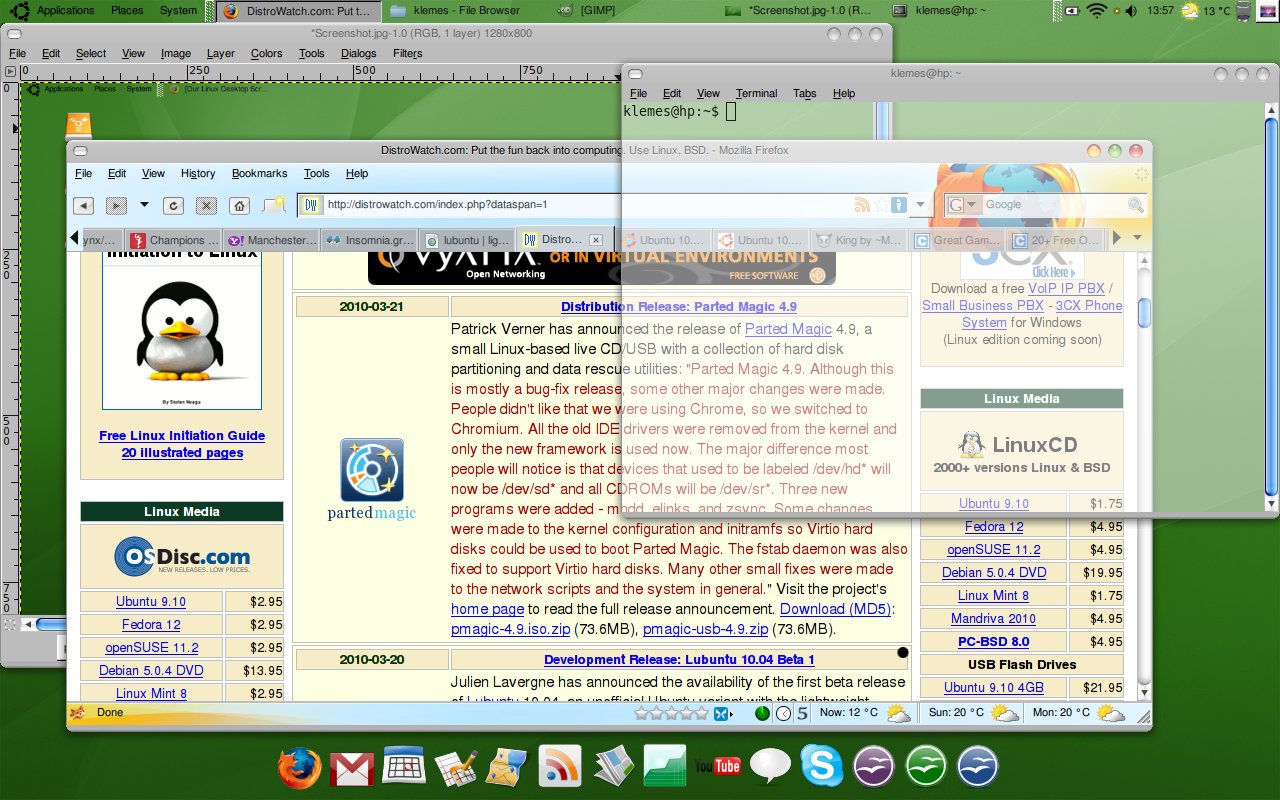Open Parted Magic 4.9 release link
1280x800 pixels.
pyautogui.click(x=679, y=306)
